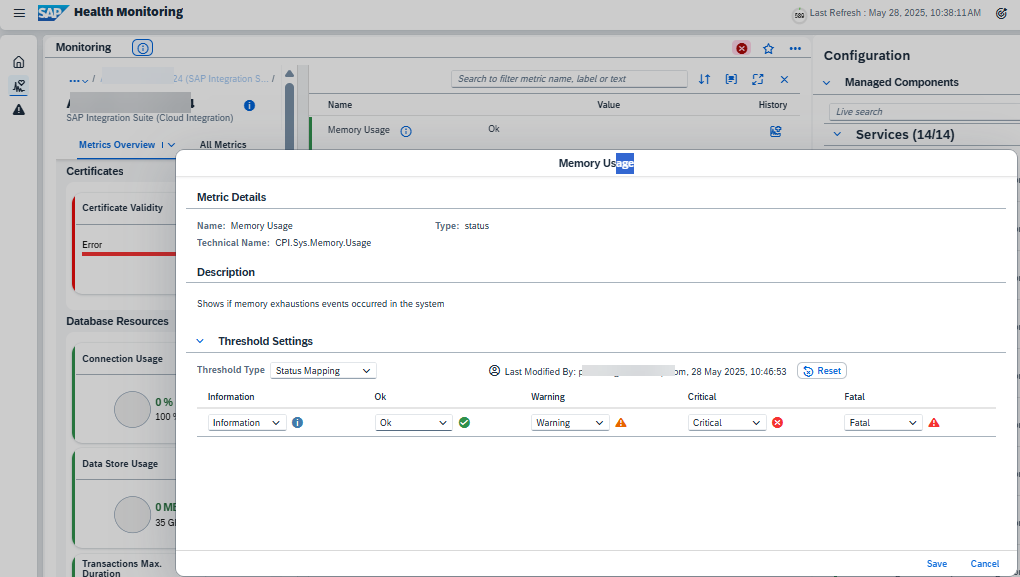Collapse the Managed Components section
The width and height of the screenshot is (1020, 577).
(x=827, y=83)
